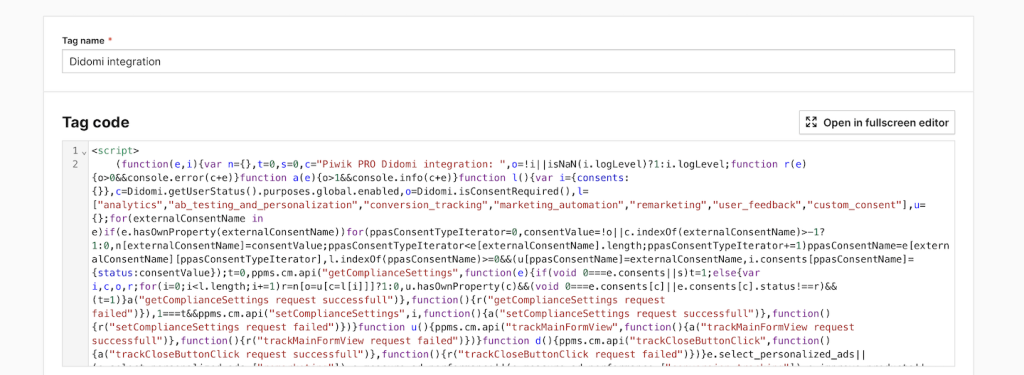The height and width of the screenshot is (375, 1024).
Task: Open in fullscreen editor button
Action: [x=877, y=122]
